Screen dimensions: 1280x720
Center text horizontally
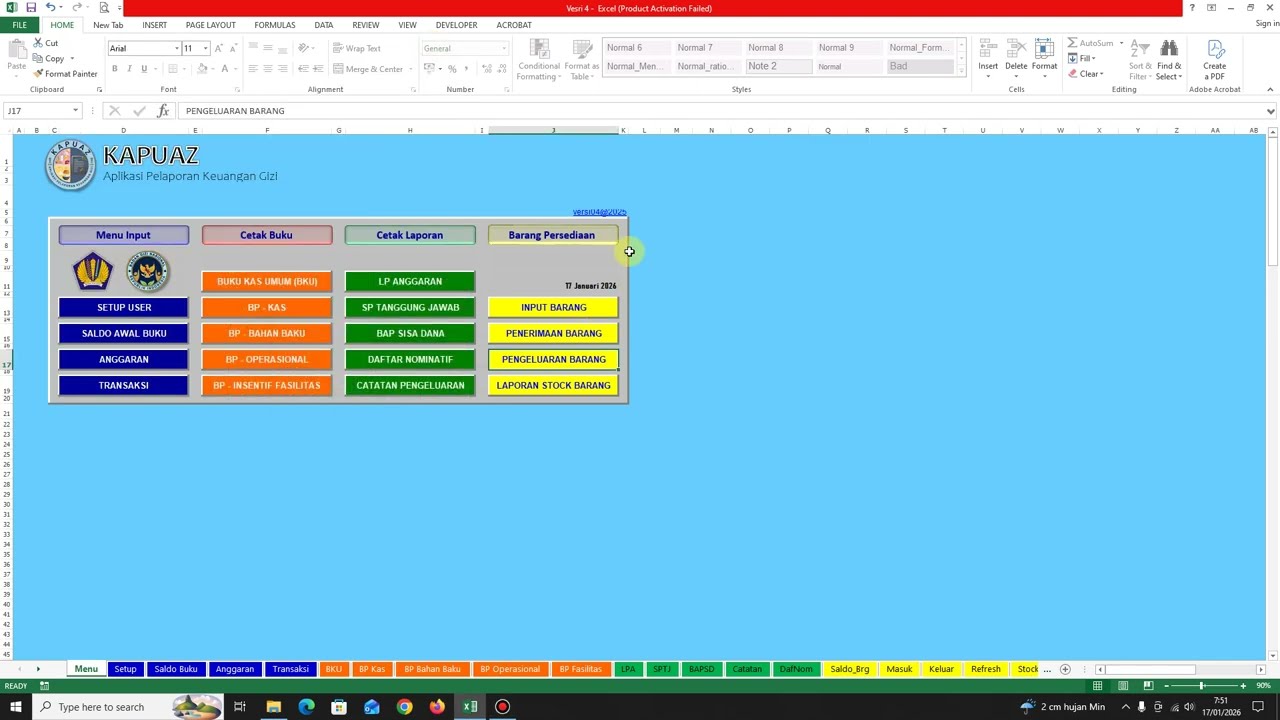(268, 69)
